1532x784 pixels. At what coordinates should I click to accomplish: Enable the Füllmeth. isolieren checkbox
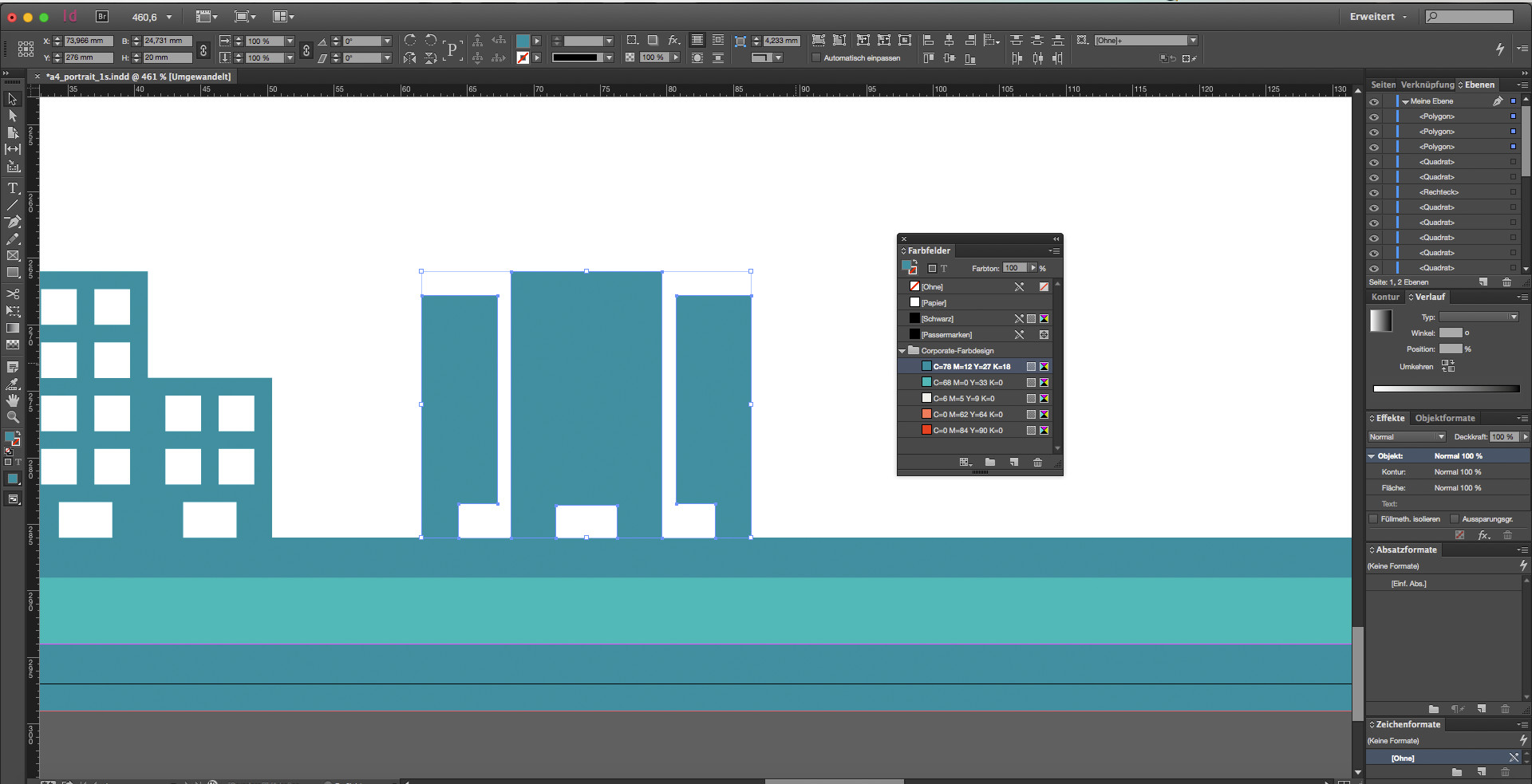point(1373,519)
